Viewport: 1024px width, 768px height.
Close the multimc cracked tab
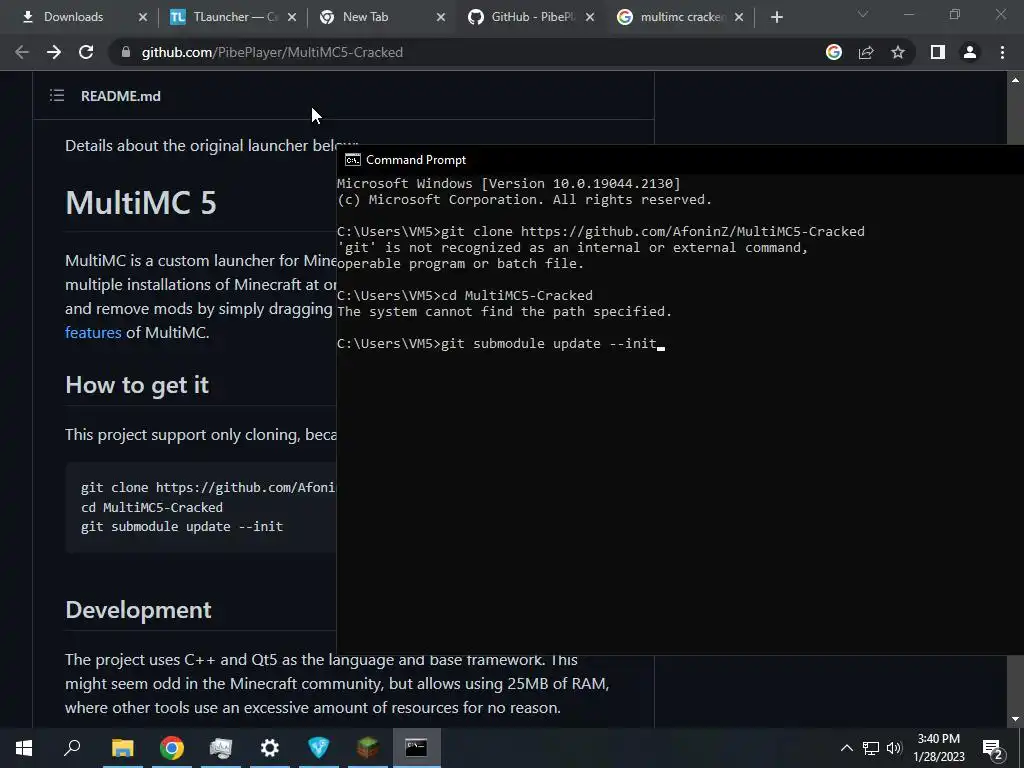739,17
